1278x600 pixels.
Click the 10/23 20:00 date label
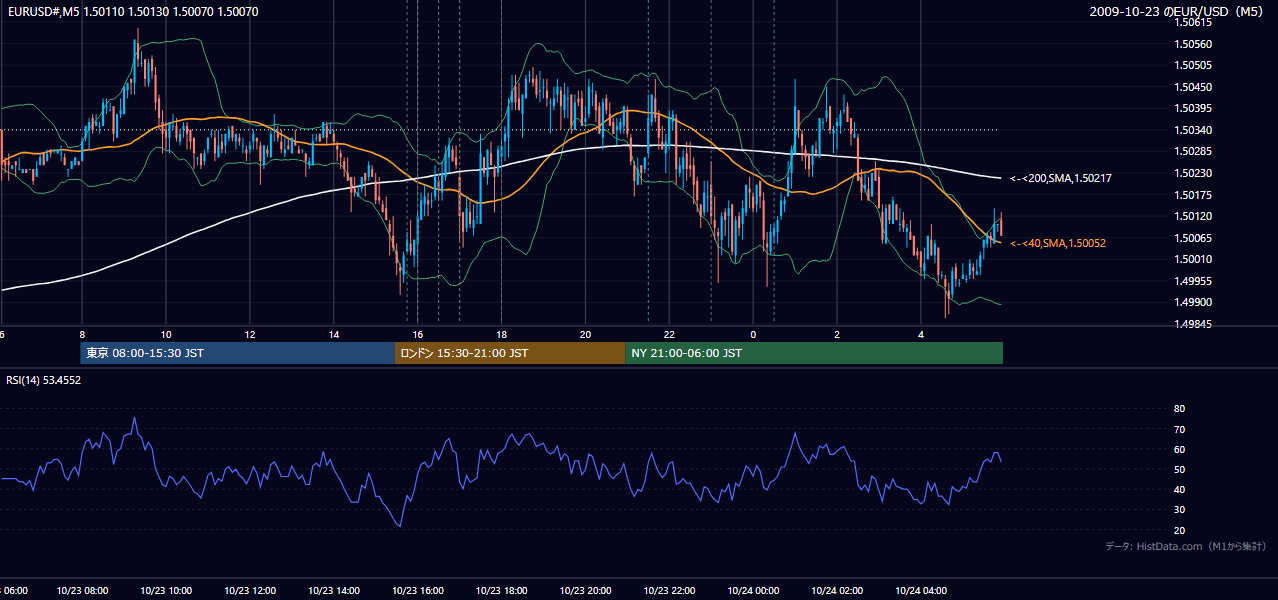585,591
